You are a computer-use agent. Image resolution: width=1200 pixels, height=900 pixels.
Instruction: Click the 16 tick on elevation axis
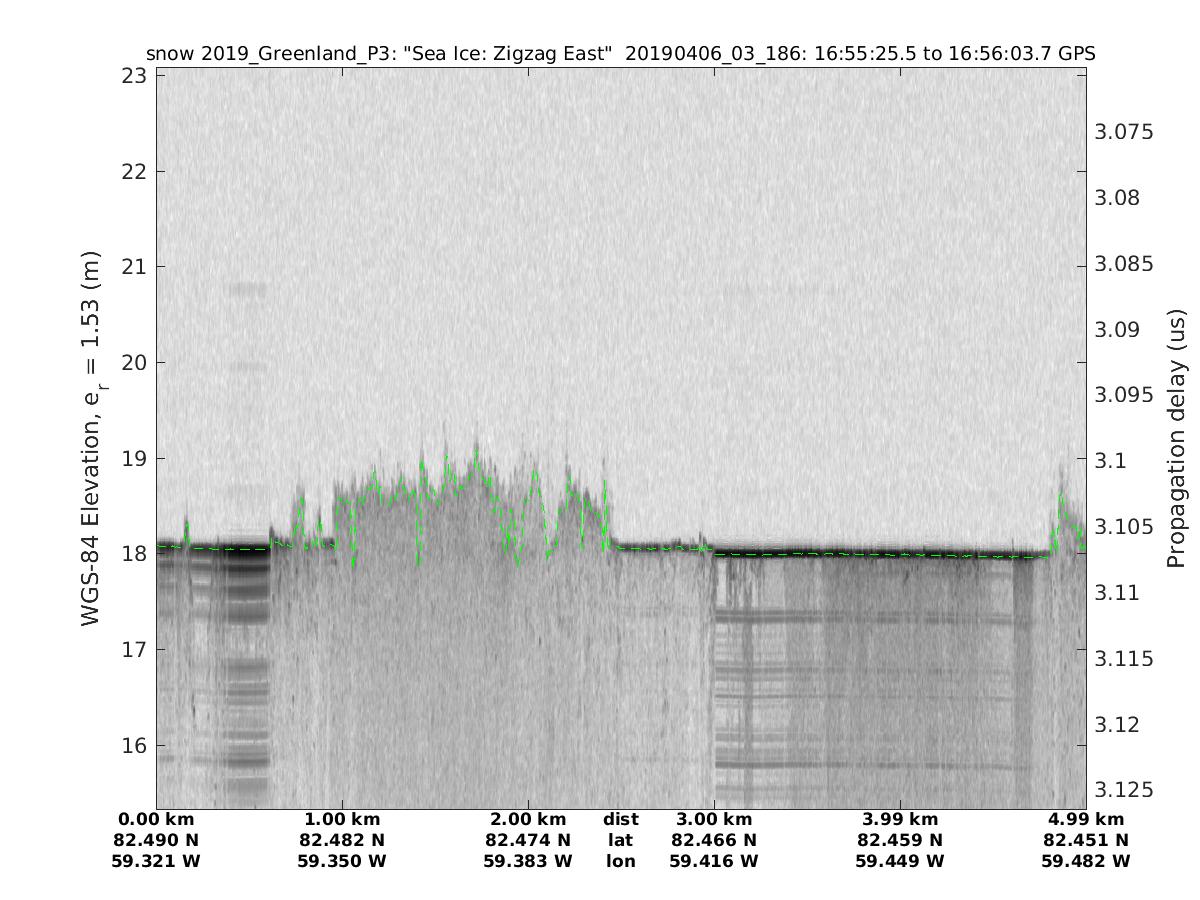pyautogui.click(x=135, y=746)
